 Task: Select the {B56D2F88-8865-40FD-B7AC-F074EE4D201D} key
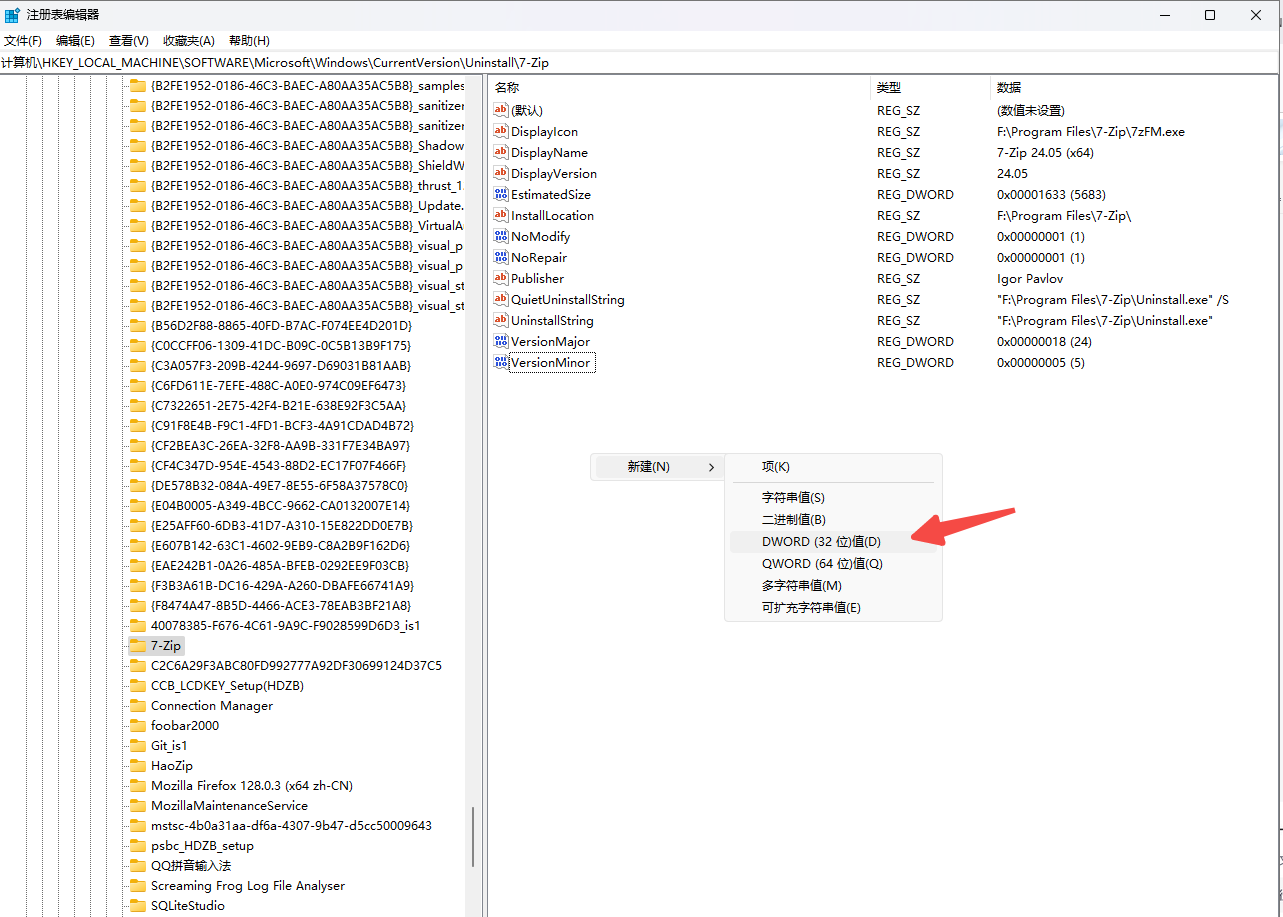click(281, 326)
